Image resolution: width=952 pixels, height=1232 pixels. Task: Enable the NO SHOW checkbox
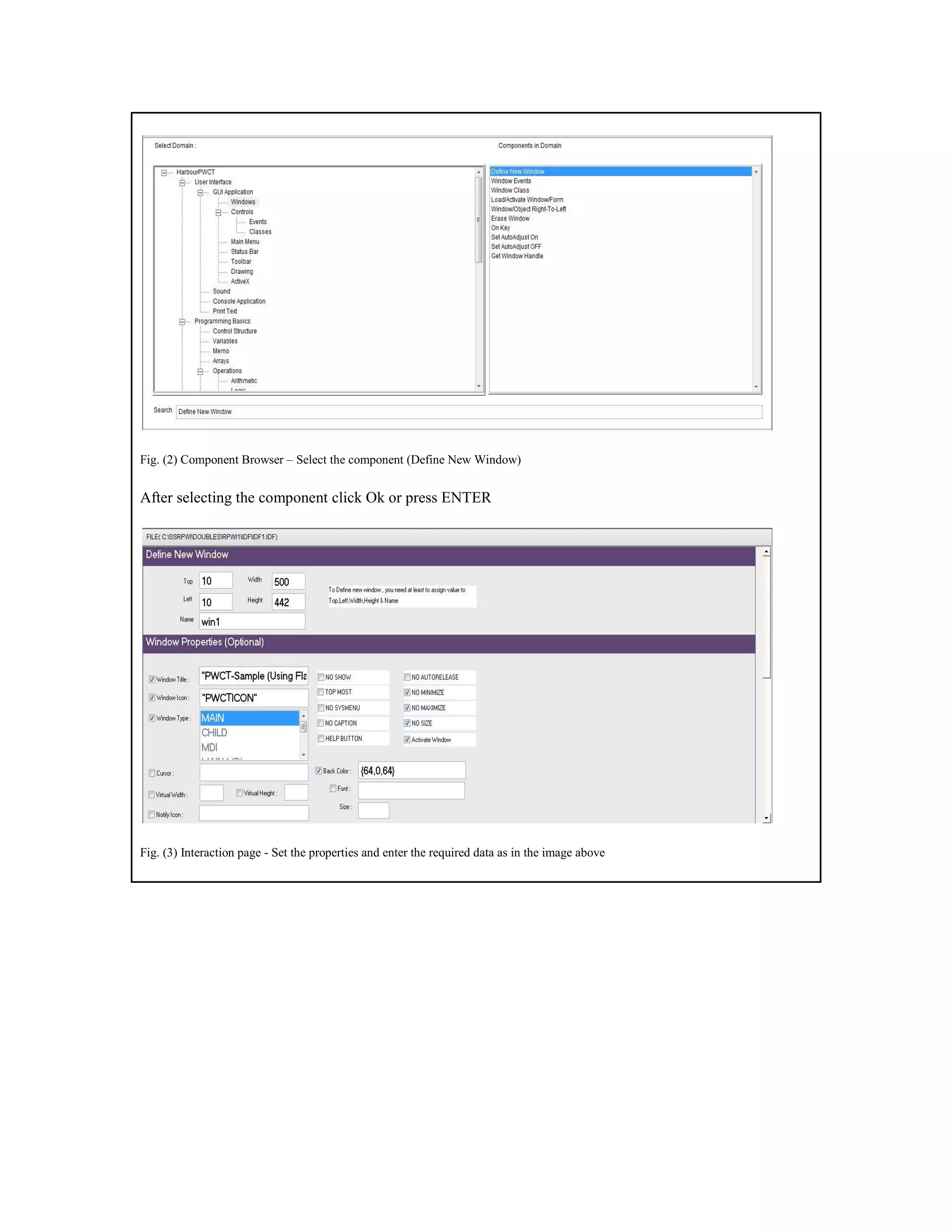[x=321, y=677]
